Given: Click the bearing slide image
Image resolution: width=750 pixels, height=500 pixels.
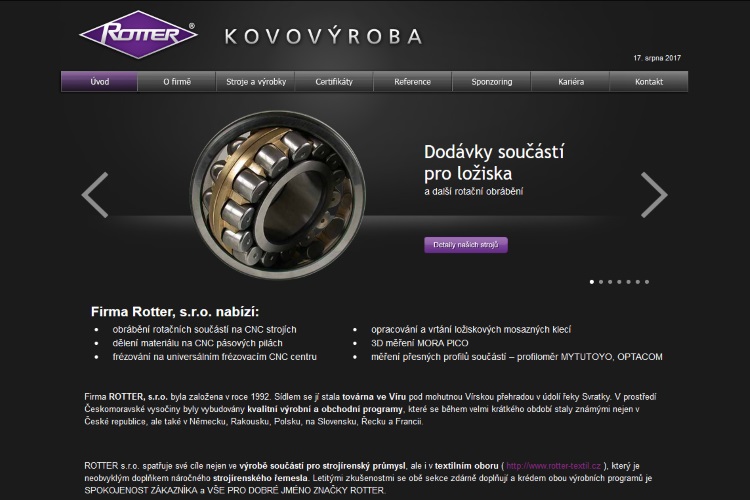Looking at the screenshot, I should tap(278, 195).
